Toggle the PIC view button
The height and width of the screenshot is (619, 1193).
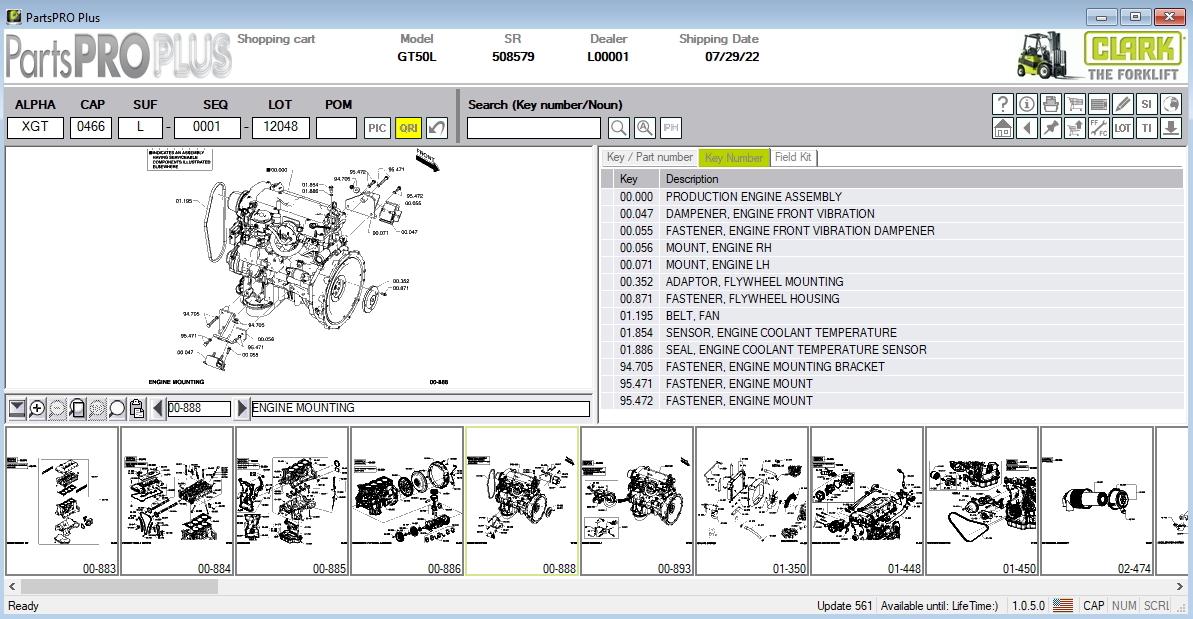[x=377, y=128]
